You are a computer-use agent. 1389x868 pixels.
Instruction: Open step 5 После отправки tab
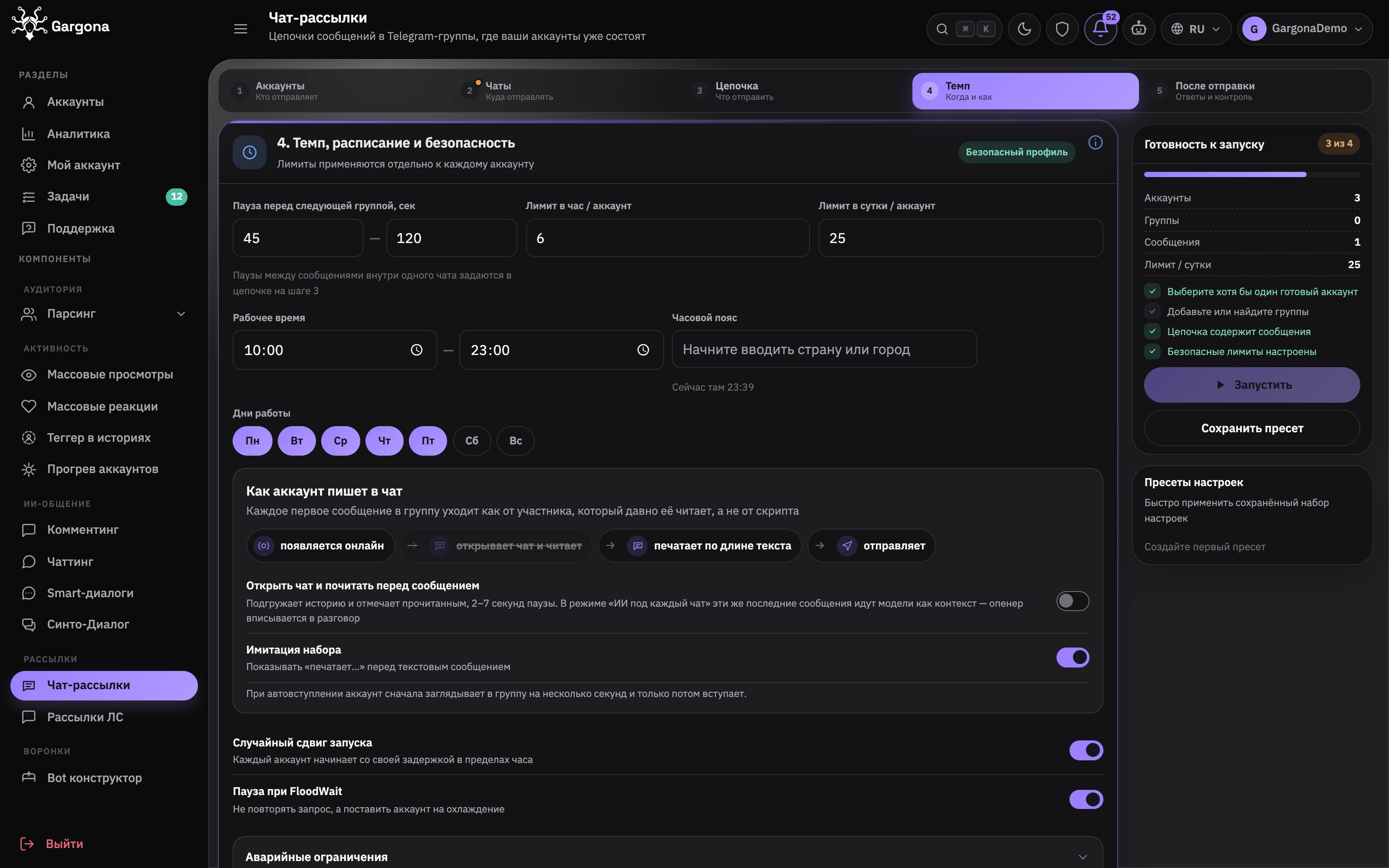1255,91
